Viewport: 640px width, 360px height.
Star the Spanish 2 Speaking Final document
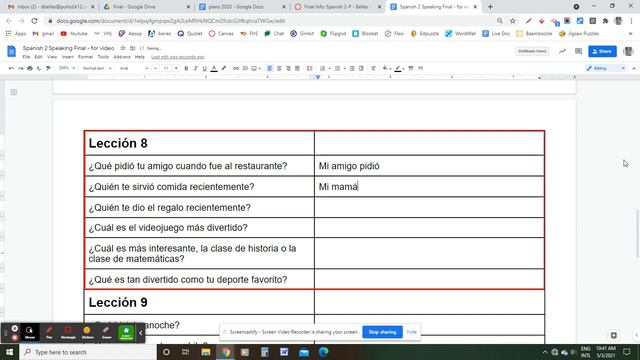coord(123,48)
